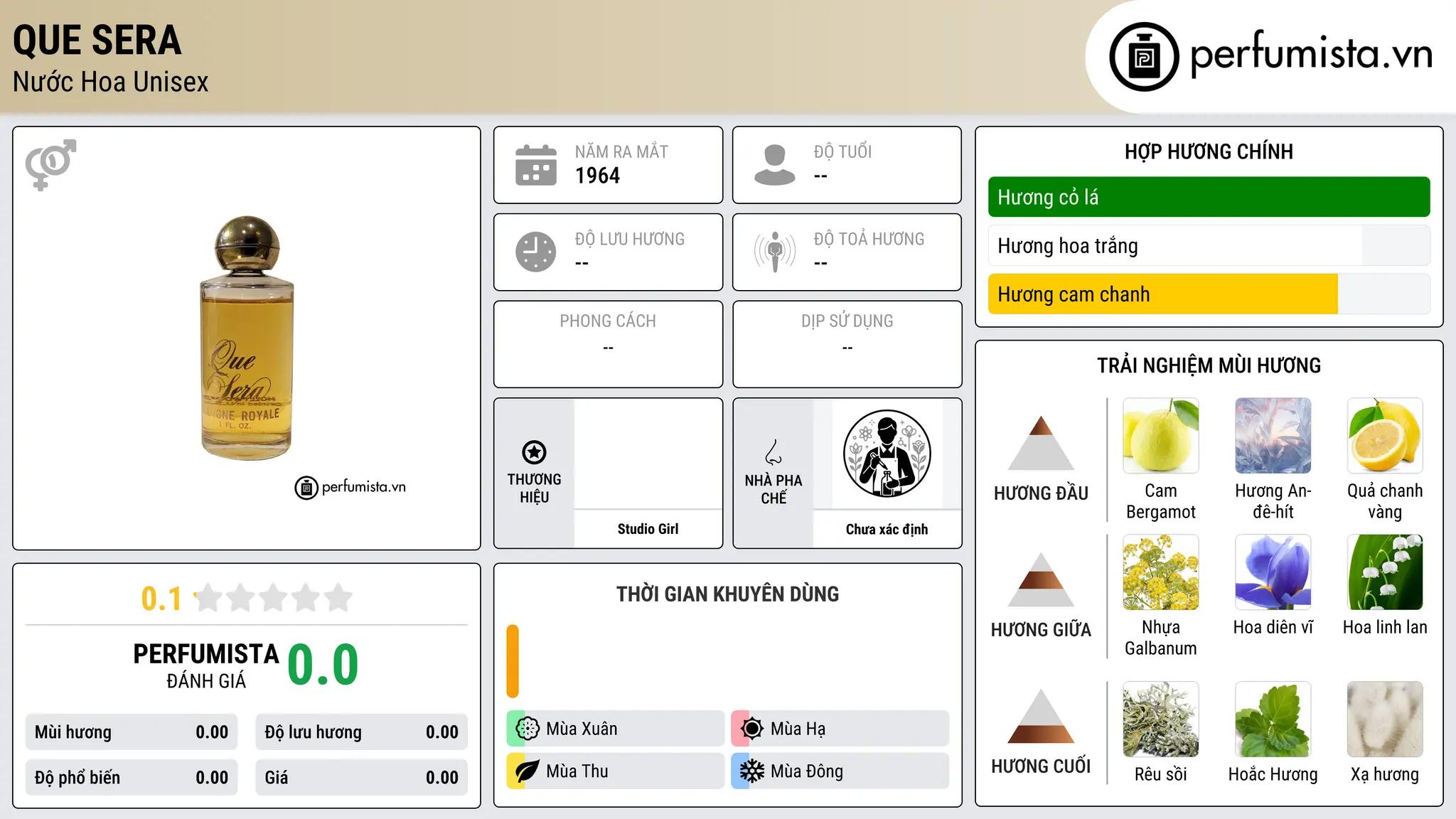This screenshot has height=819, width=1456.
Task: Click the unisex gender symbol icon
Action: pyautogui.click(x=50, y=165)
